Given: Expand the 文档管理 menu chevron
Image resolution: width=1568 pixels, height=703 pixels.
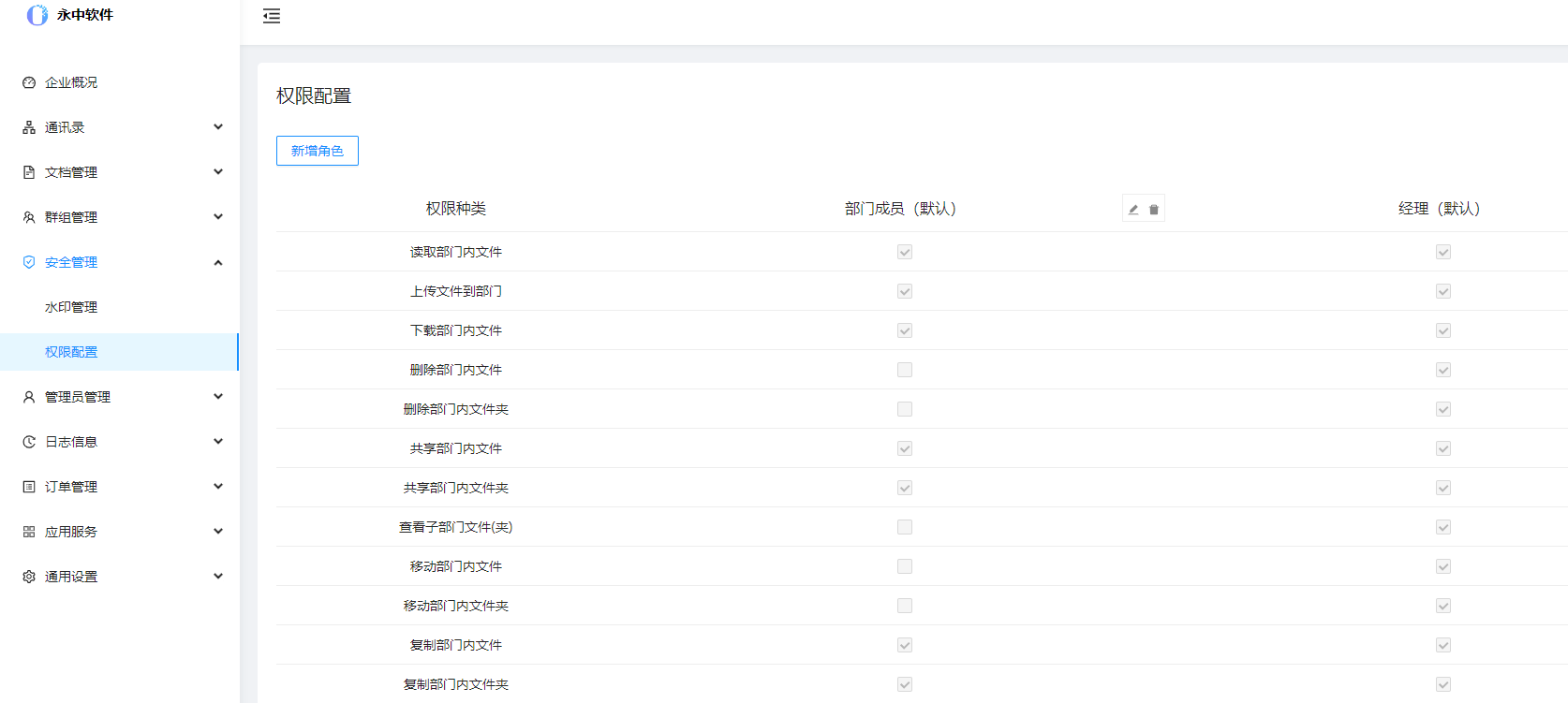Looking at the screenshot, I should [218, 172].
